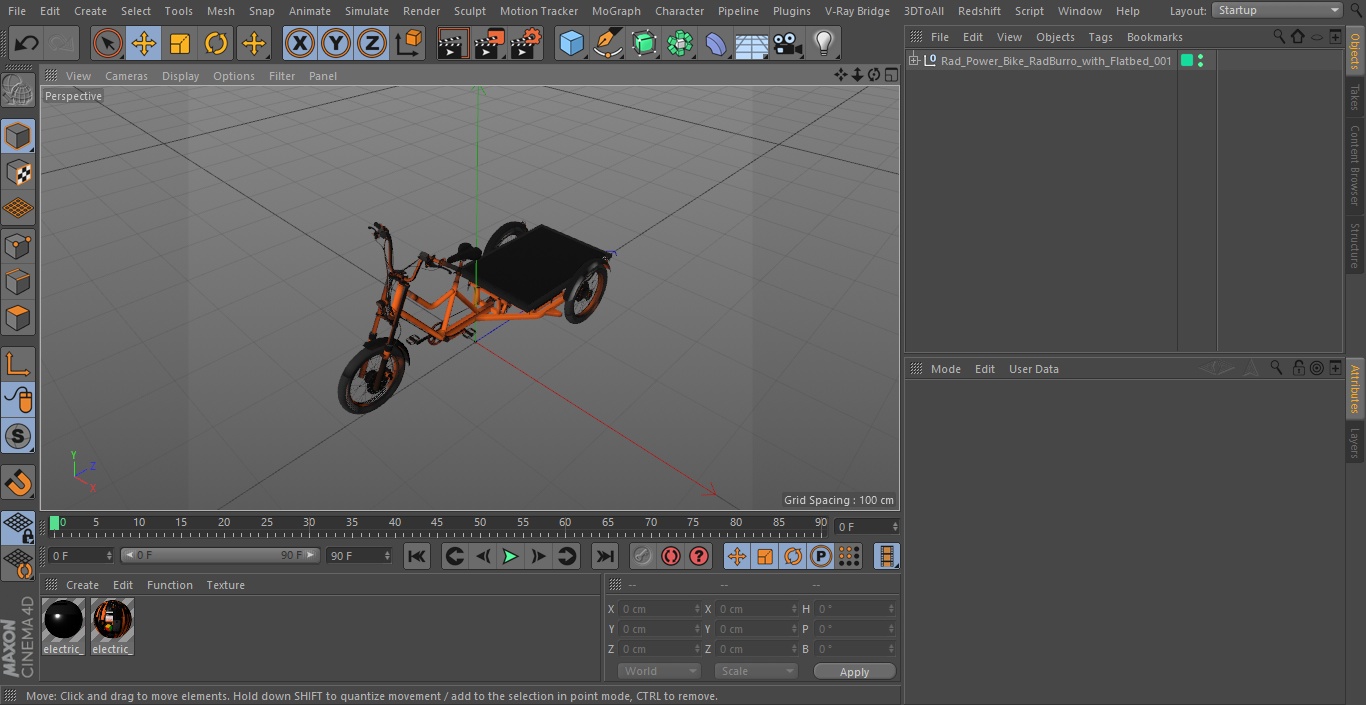
Task: Open the Material Manager Texture menu
Action: point(226,585)
